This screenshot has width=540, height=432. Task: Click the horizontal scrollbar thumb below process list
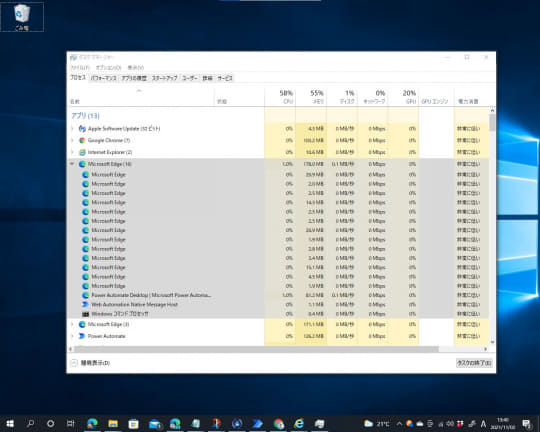click(256, 349)
